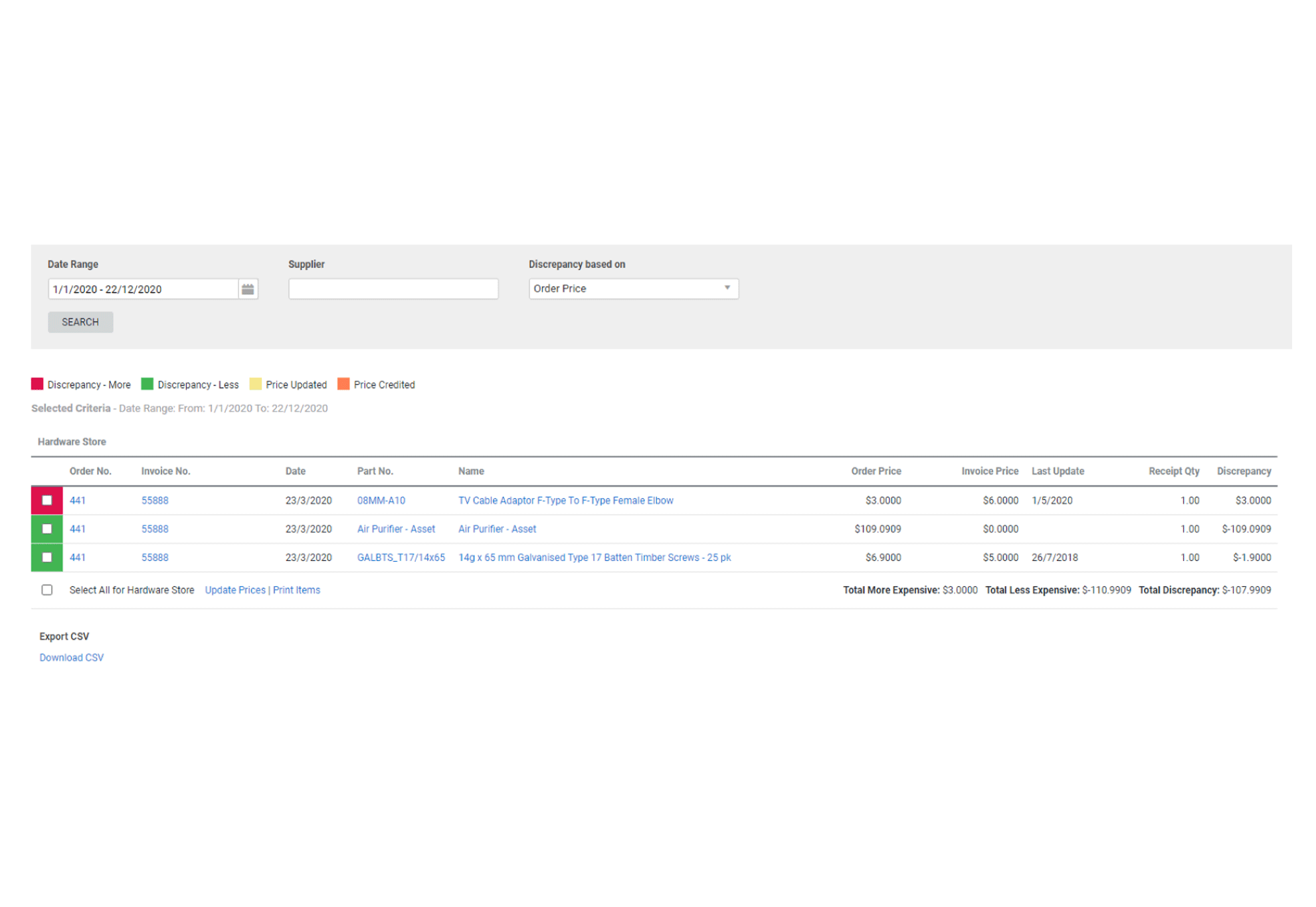The height and width of the screenshot is (907, 1316).
Task: Tick checkbox for Galvanised Batten Screws row
Action: (47, 558)
